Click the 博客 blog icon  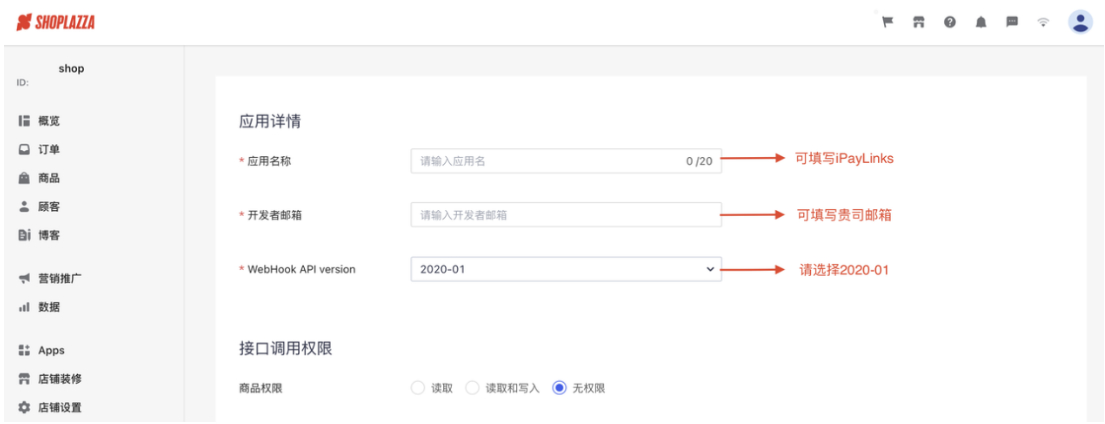pos(24,235)
